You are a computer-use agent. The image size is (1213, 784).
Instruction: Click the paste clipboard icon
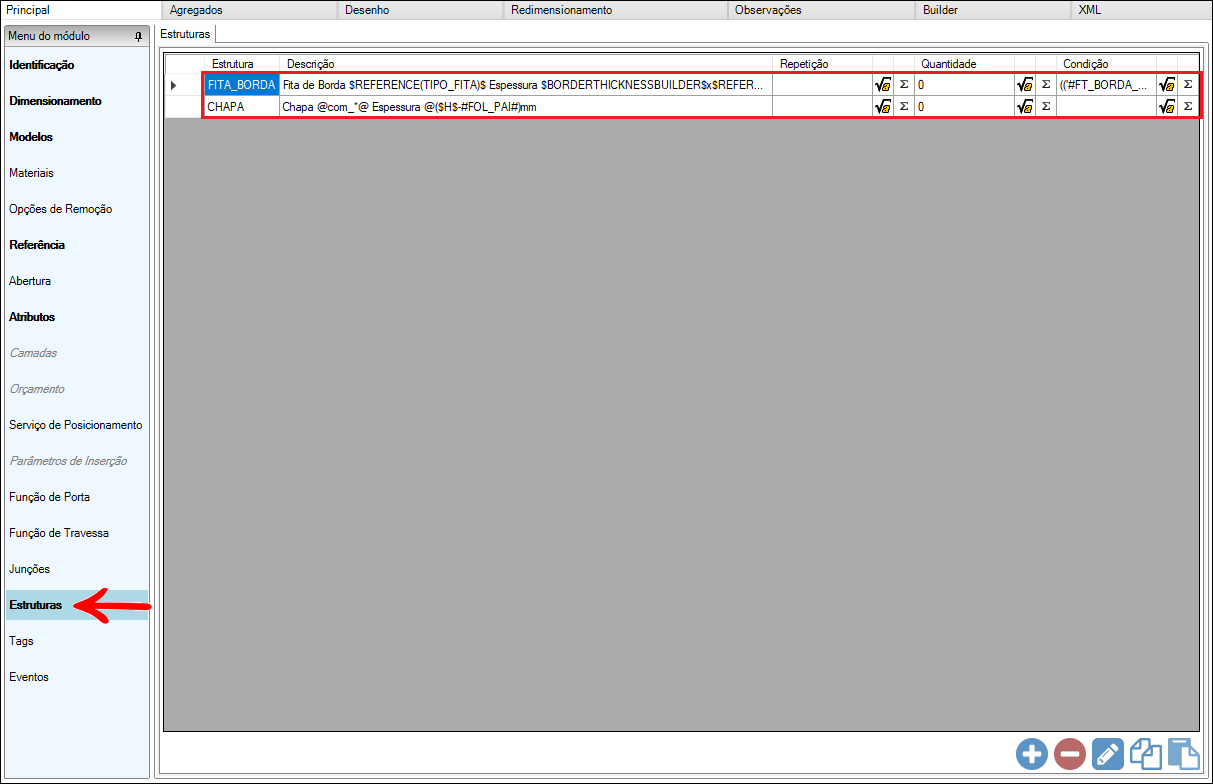click(x=1183, y=753)
